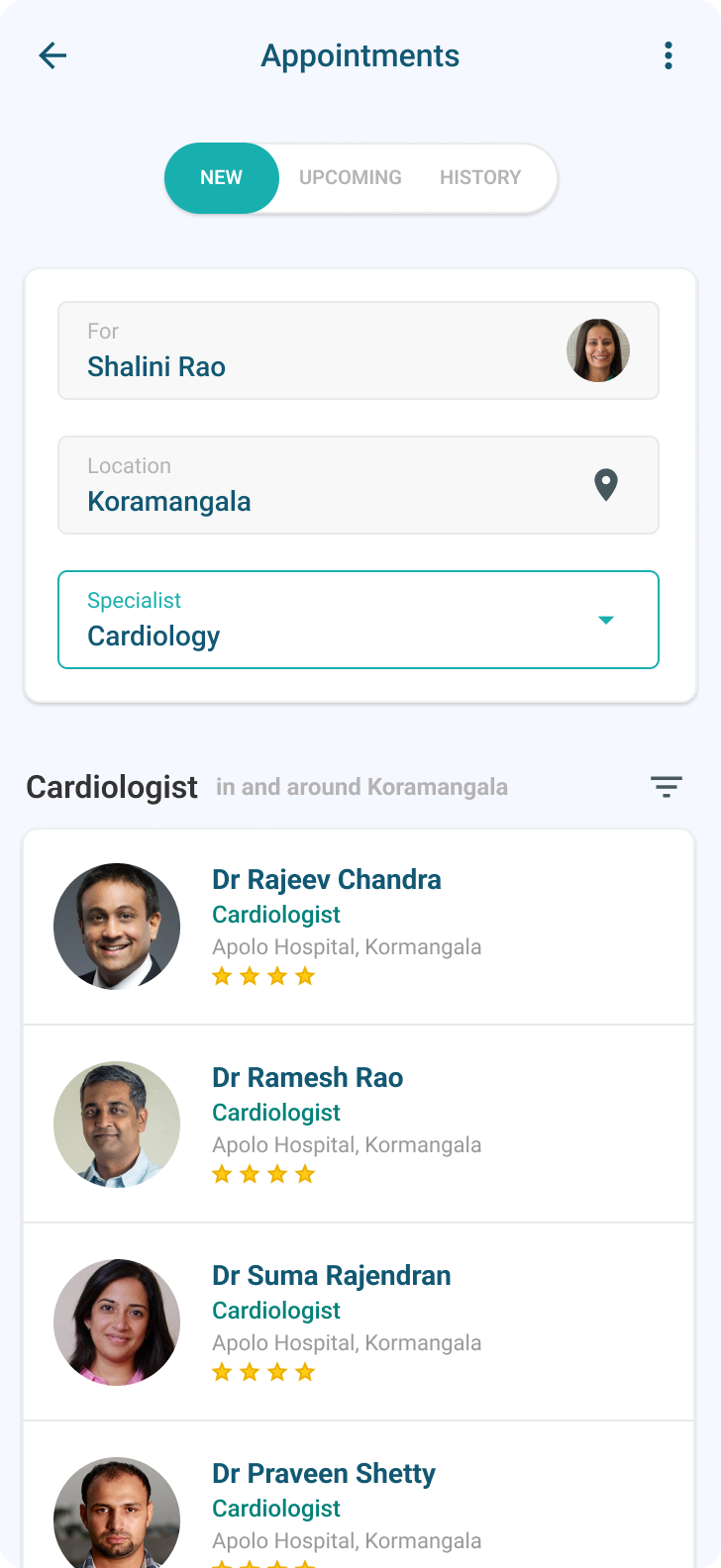Open Dr Praveen Shetty's listing

pos(359,1495)
